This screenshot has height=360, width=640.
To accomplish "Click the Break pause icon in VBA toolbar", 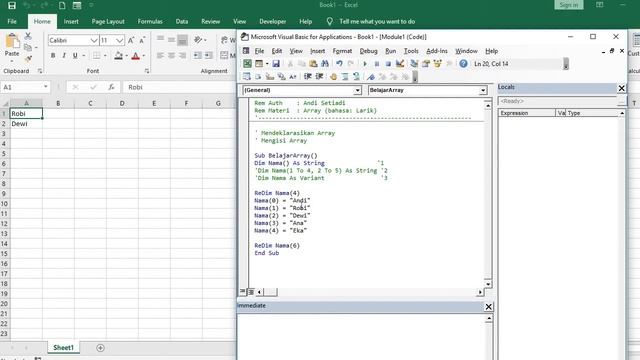I will 377,64.
